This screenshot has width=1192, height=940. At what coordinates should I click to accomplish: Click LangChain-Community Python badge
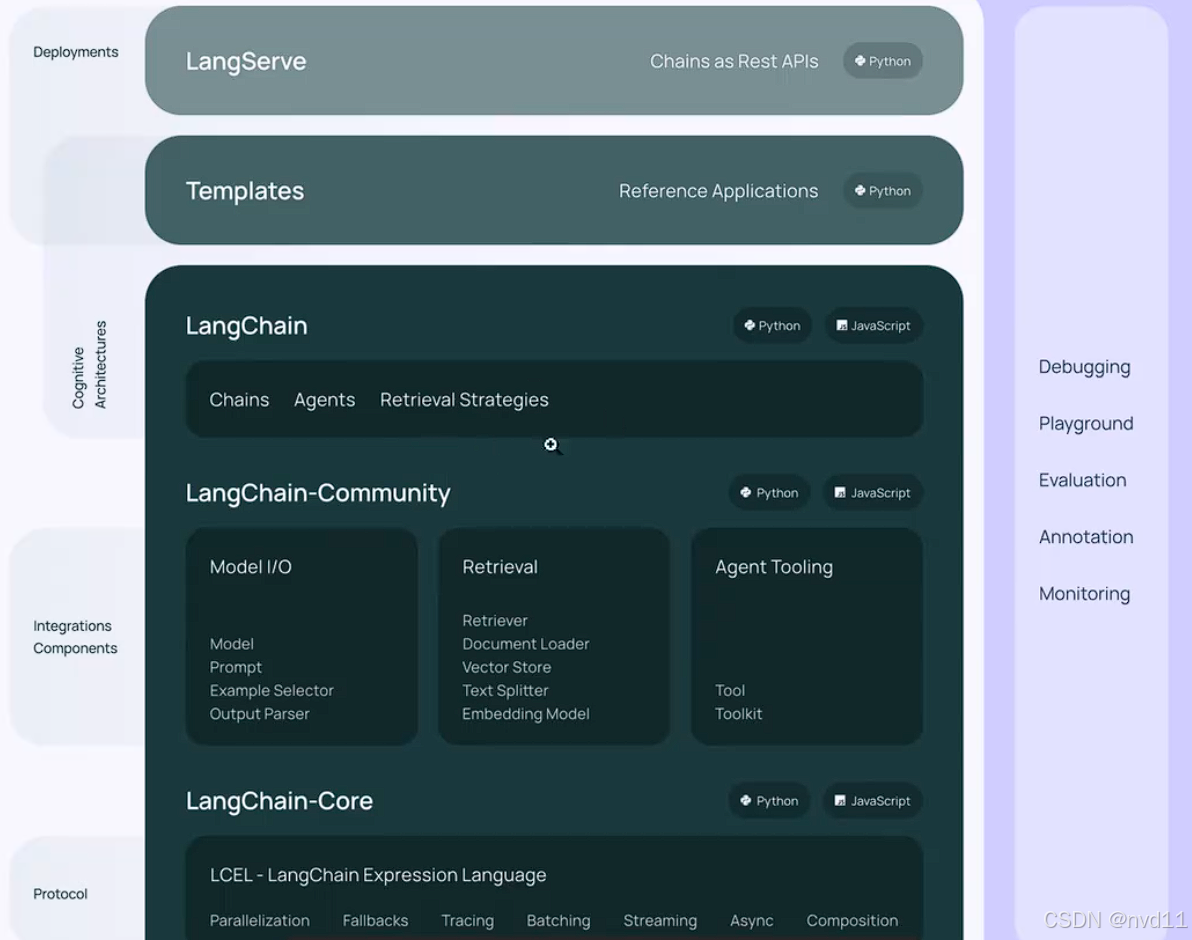(769, 492)
